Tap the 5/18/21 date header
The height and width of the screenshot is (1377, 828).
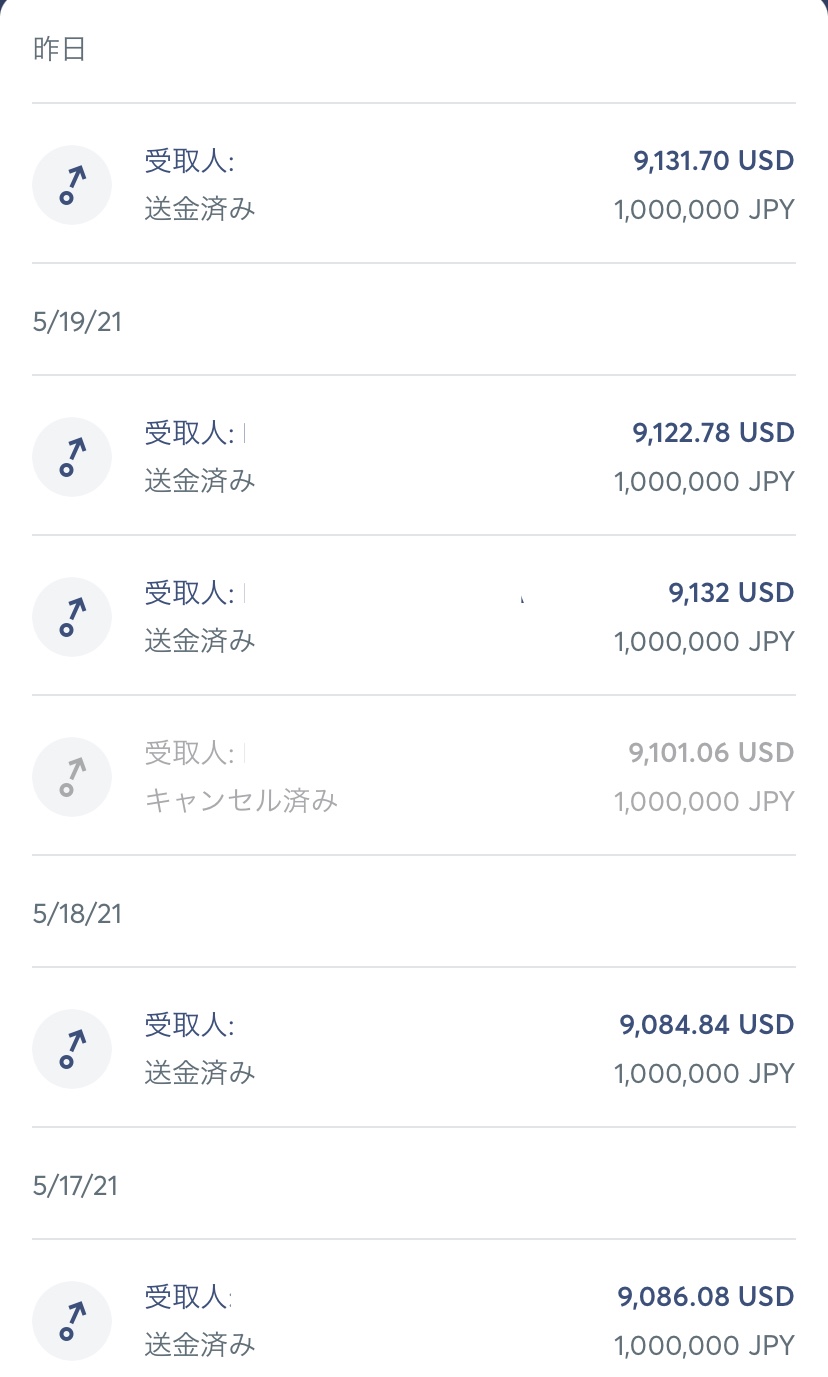77,914
